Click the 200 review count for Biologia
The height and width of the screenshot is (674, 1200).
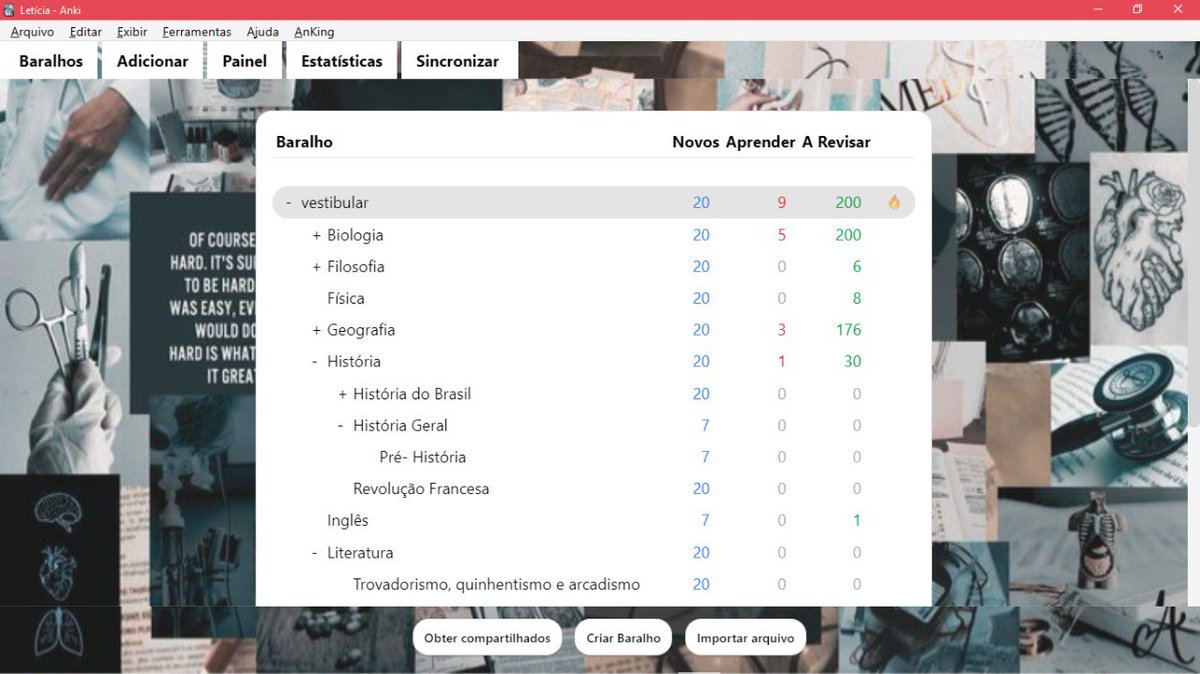click(x=848, y=235)
